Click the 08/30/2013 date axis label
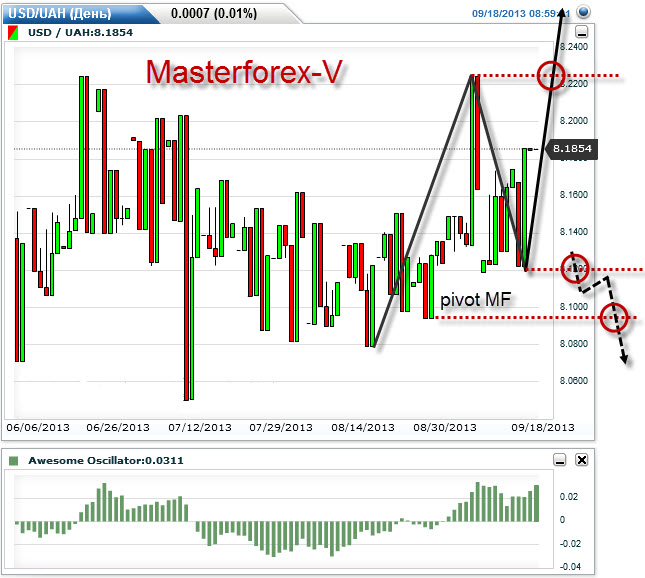The height and width of the screenshot is (578, 645). [445, 428]
